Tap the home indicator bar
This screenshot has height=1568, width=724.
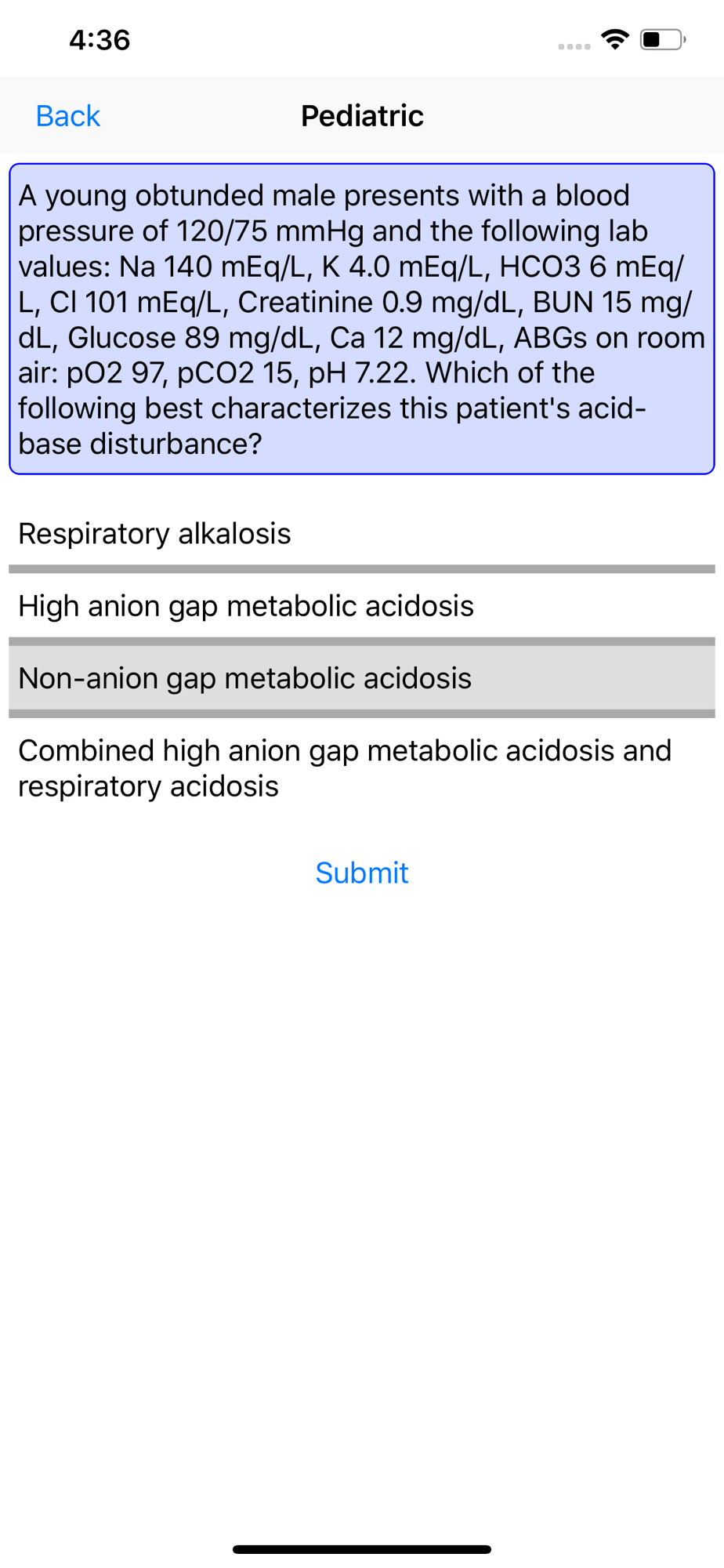click(x=362, y=1549)
